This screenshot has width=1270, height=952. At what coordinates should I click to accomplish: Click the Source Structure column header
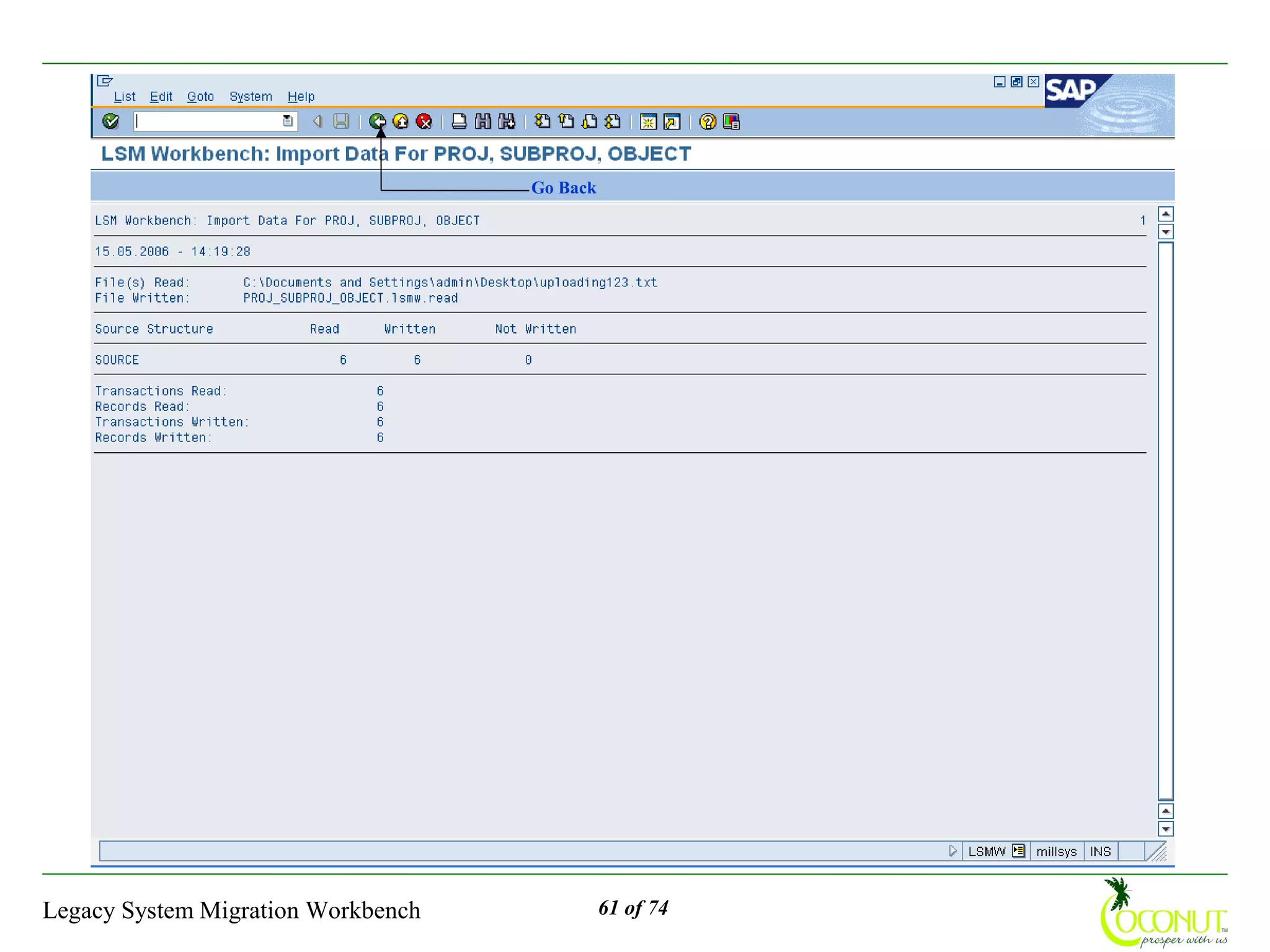click(x=154, y=329)
